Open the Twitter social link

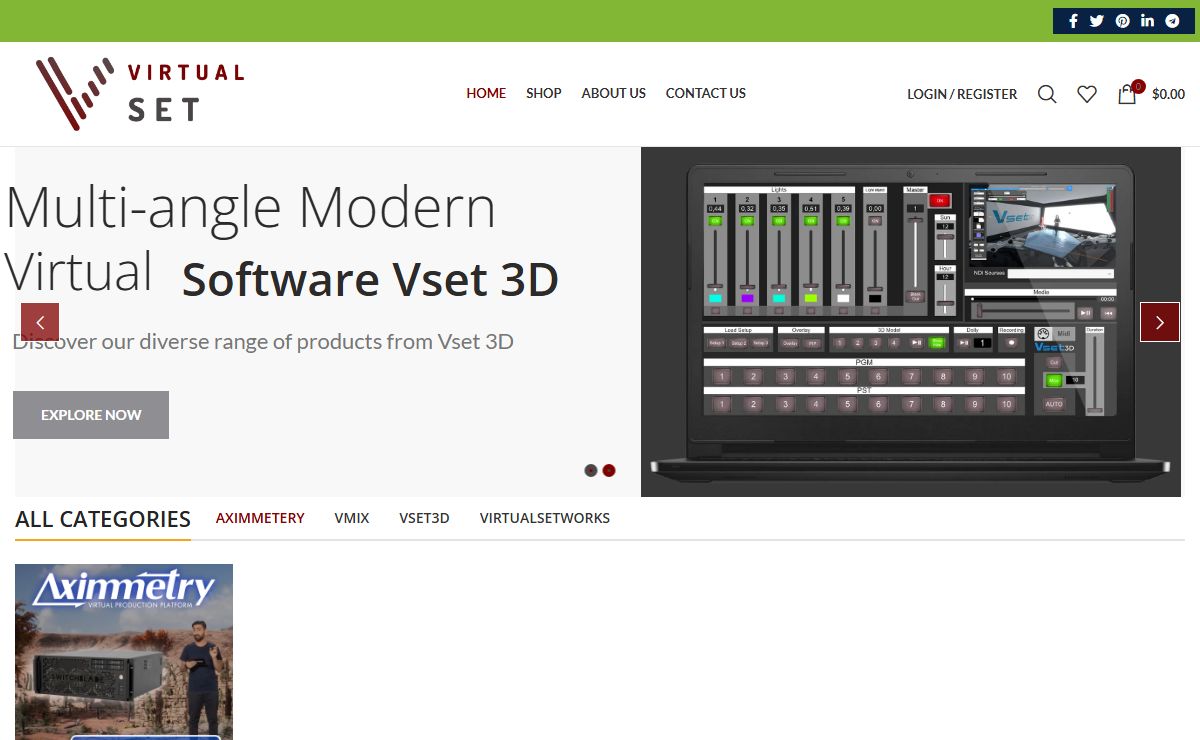click(1097, 21)
